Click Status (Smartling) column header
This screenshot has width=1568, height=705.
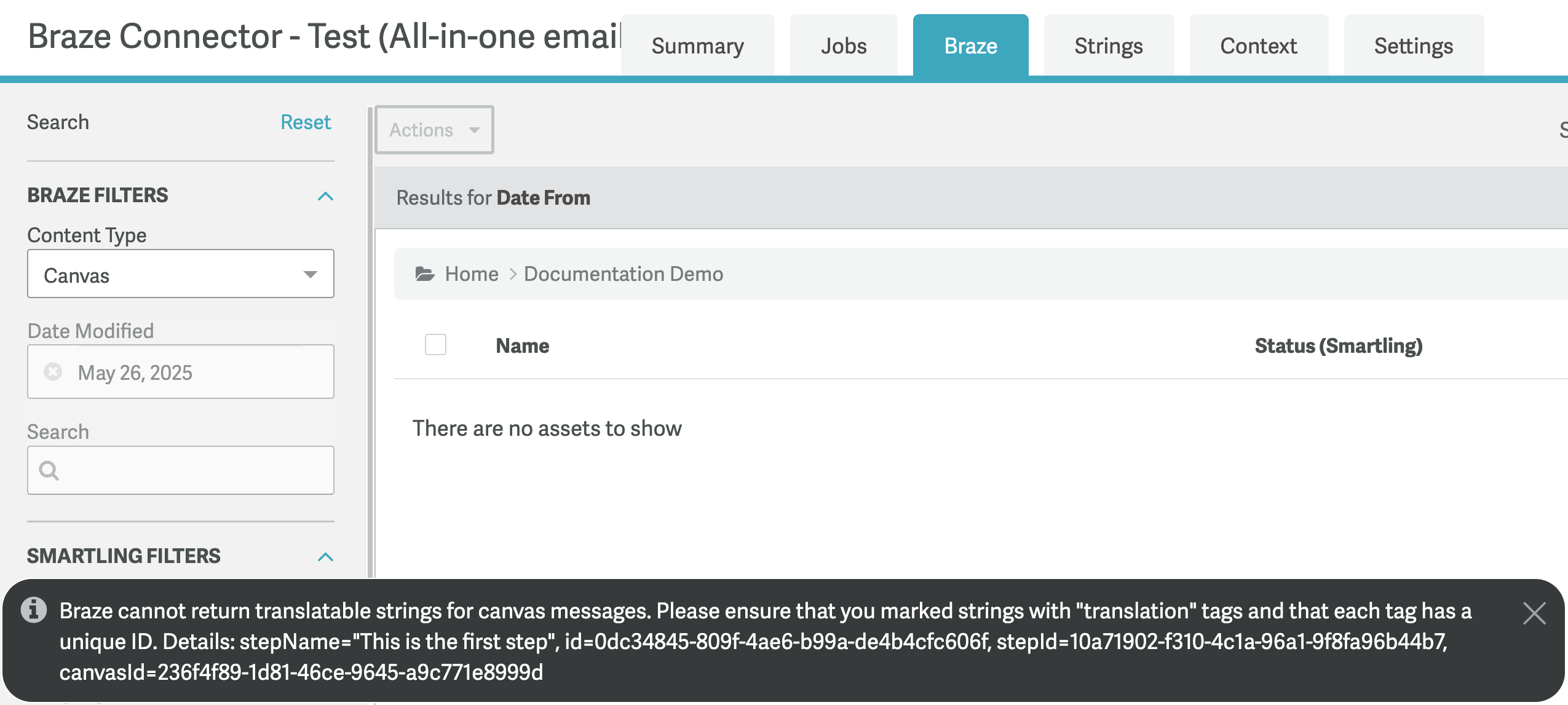pos(1339,345)
